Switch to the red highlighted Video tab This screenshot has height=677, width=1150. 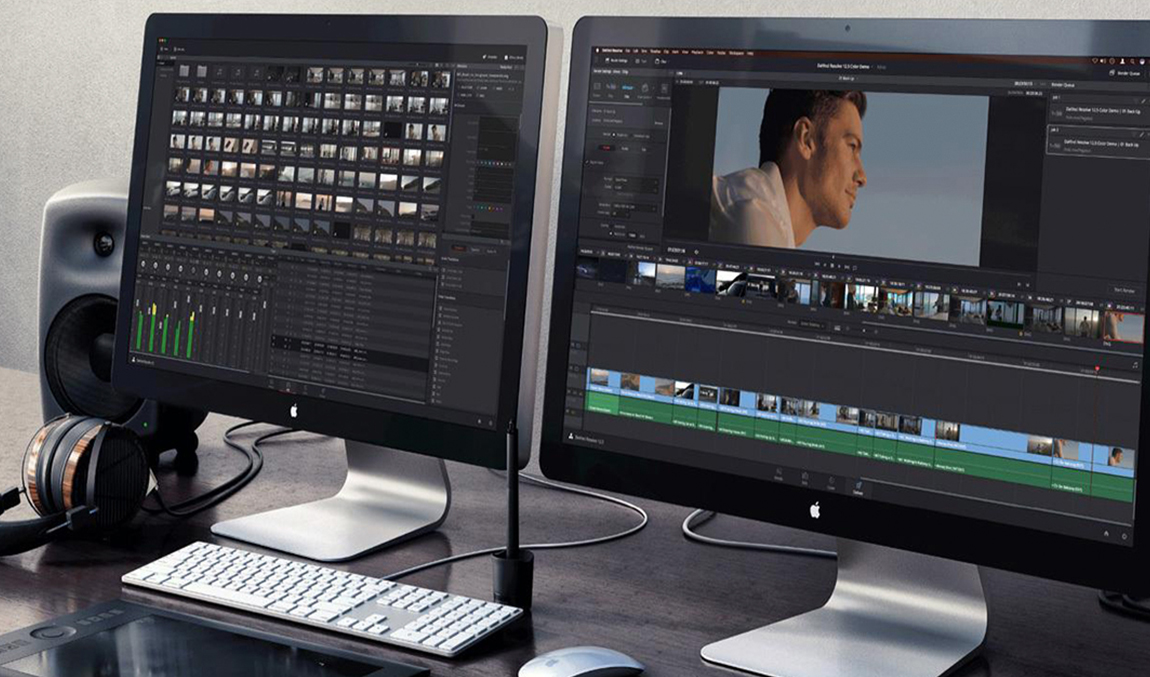coord(606,147)
